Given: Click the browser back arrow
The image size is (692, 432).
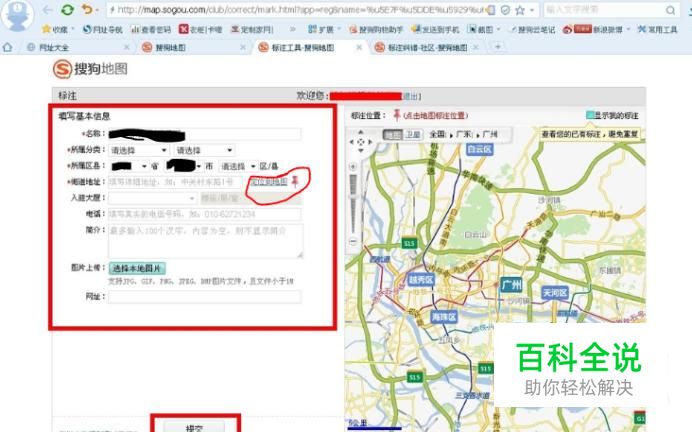Looking at the screenshot, I should [x=47, y=10].
